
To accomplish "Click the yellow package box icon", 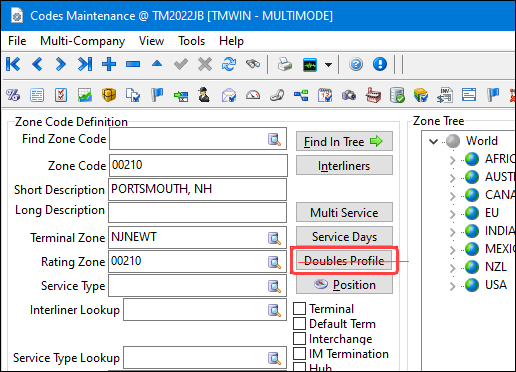I will pyautogui.click(x=109, y=95).
